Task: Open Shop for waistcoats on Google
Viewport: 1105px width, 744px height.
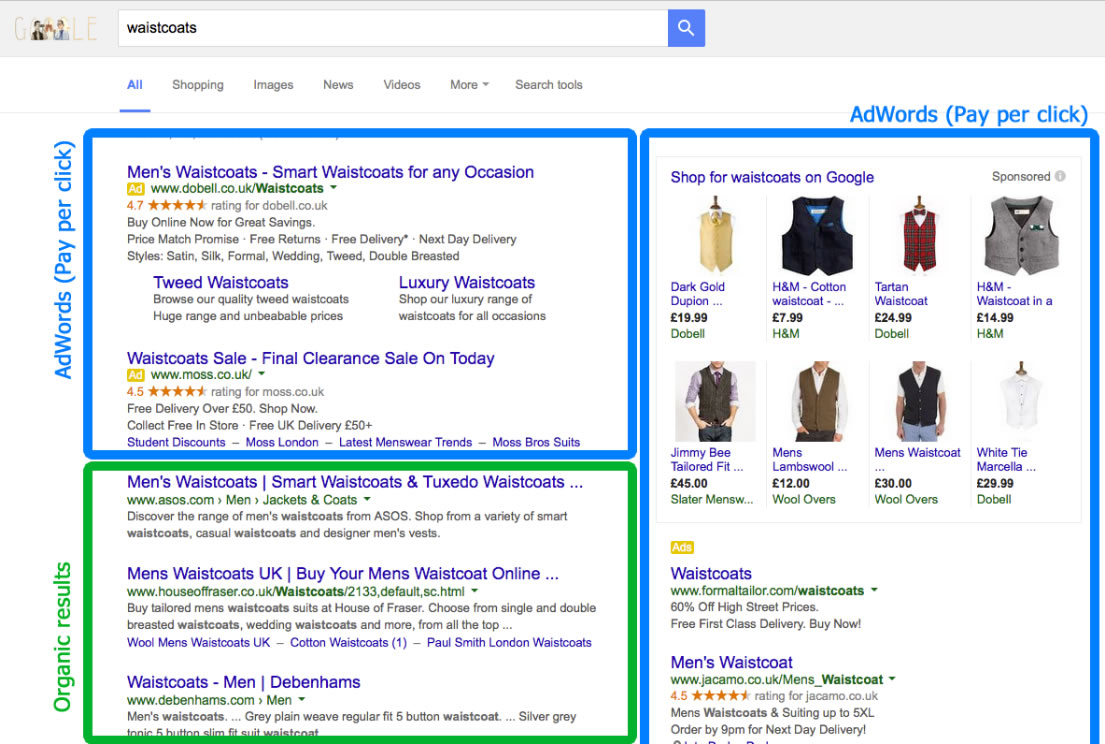Action: tap(772, 178)
